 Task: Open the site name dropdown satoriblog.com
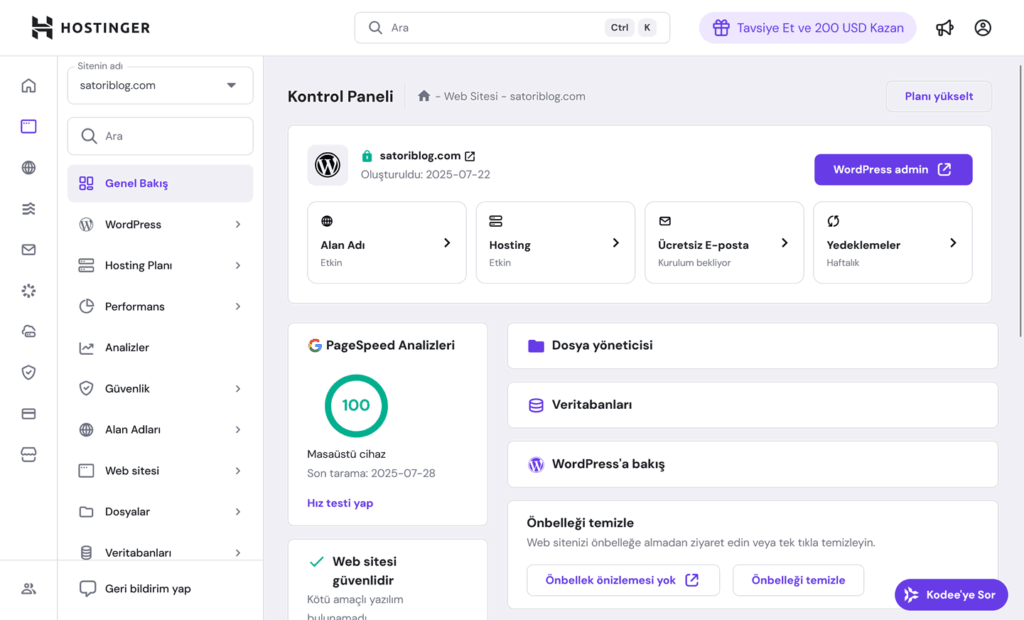160,86
